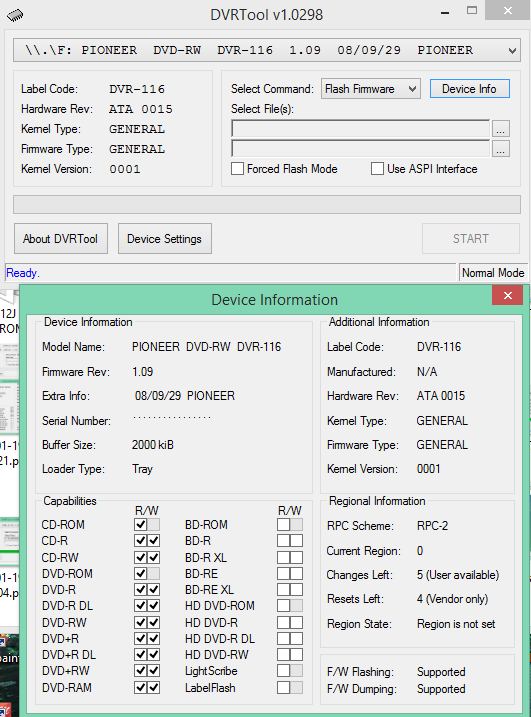Toggle HD DVD-ROM read checkbox

[x=284, y=606]
